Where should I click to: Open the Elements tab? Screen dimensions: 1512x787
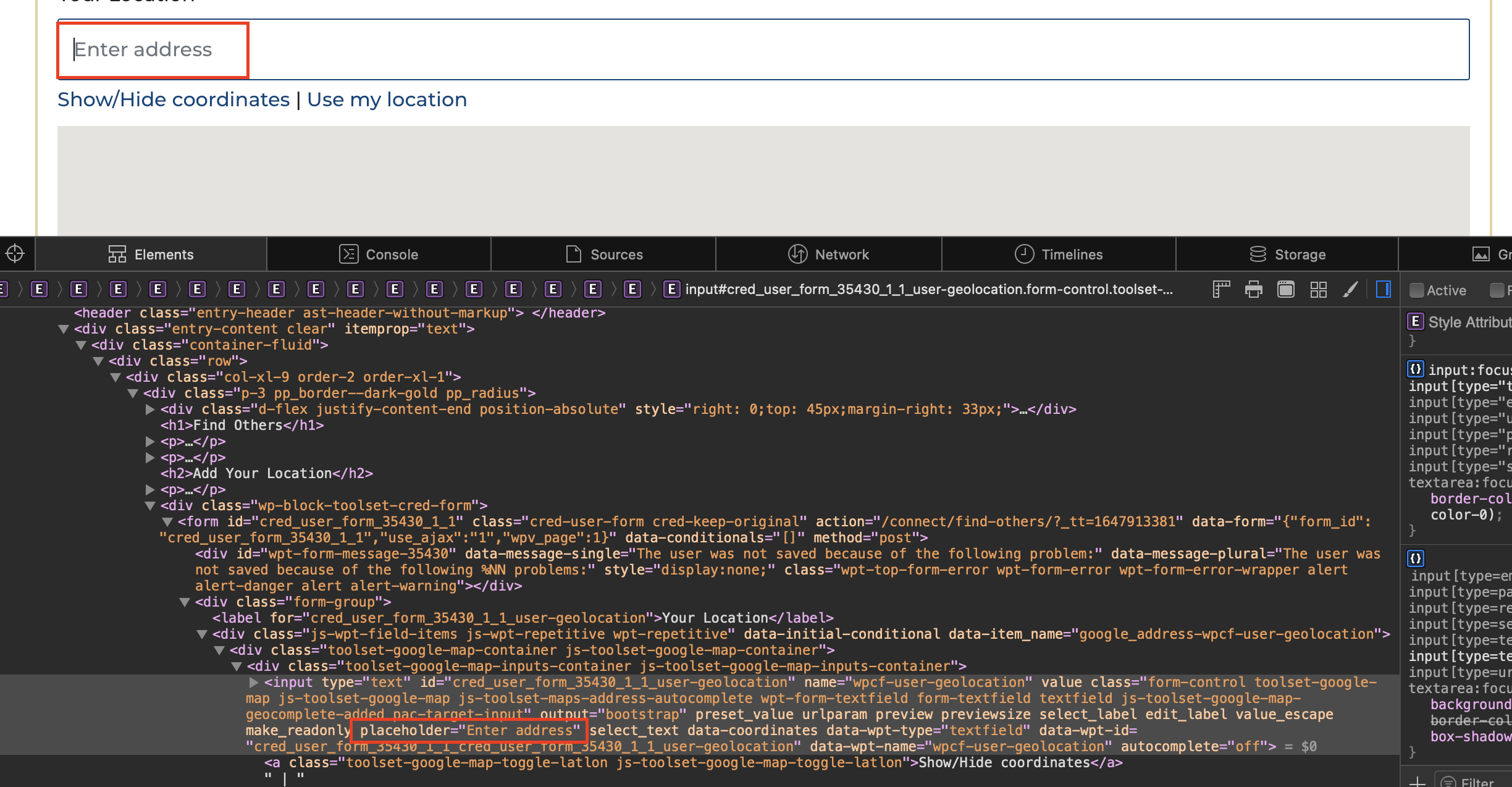tap(151, 255)
